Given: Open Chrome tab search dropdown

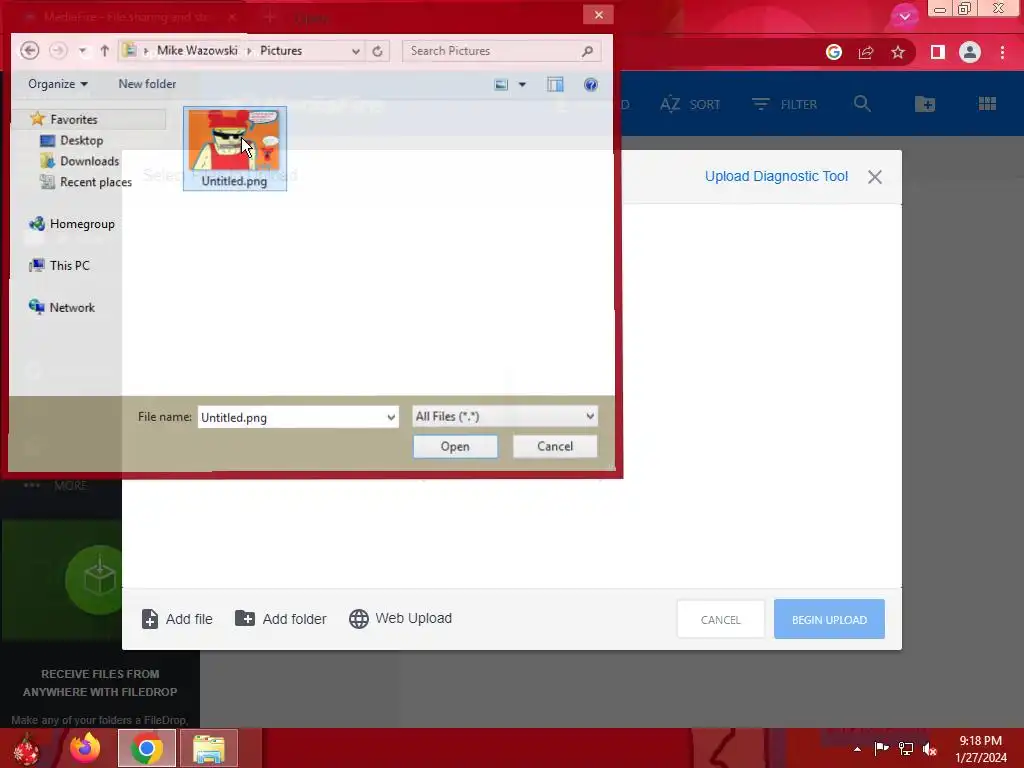Looking at the screenshot, I should pos(904,16).
